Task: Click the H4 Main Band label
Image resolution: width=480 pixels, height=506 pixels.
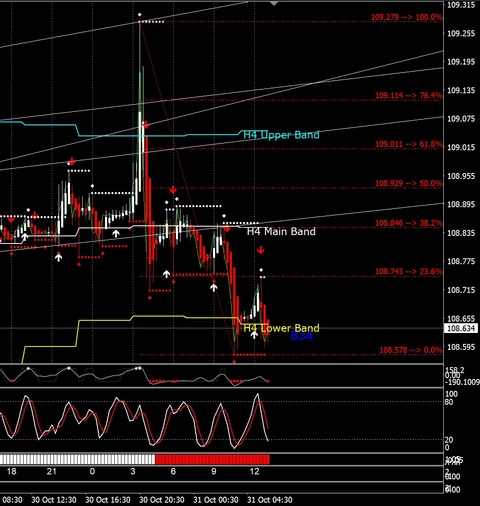Action: (281, 231)
